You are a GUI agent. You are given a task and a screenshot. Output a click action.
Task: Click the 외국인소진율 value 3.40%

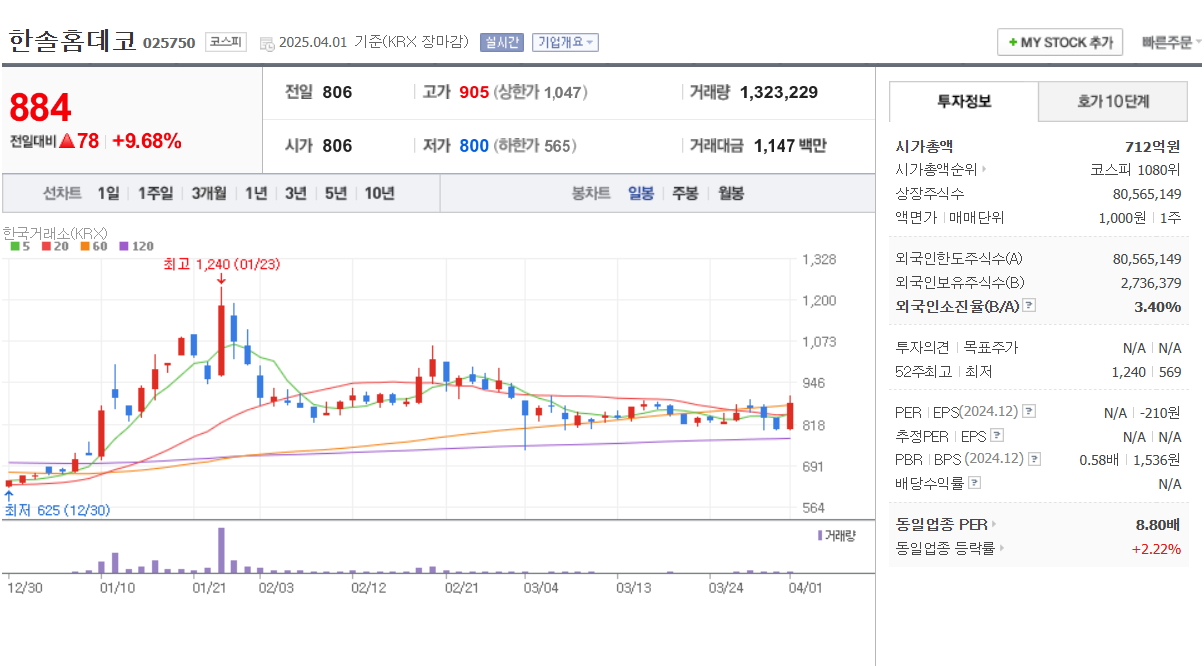click(1157, 306)
